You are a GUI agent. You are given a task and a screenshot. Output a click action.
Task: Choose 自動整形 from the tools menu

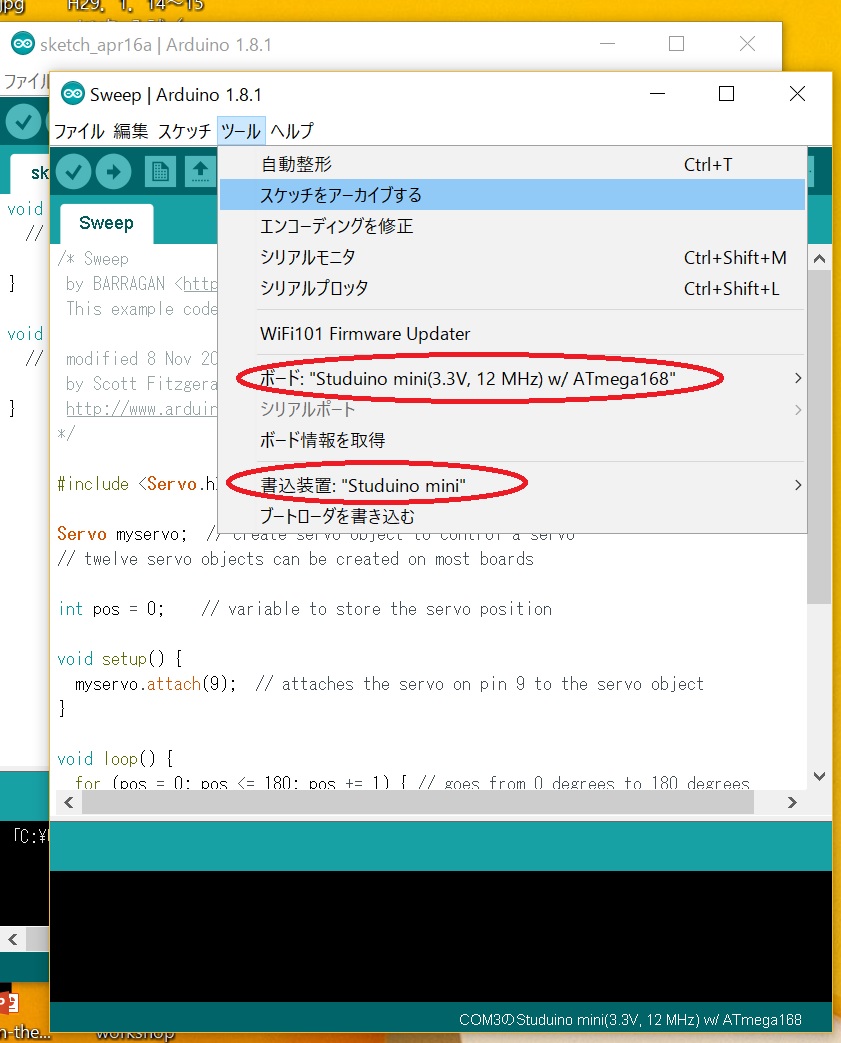[296, 164]
